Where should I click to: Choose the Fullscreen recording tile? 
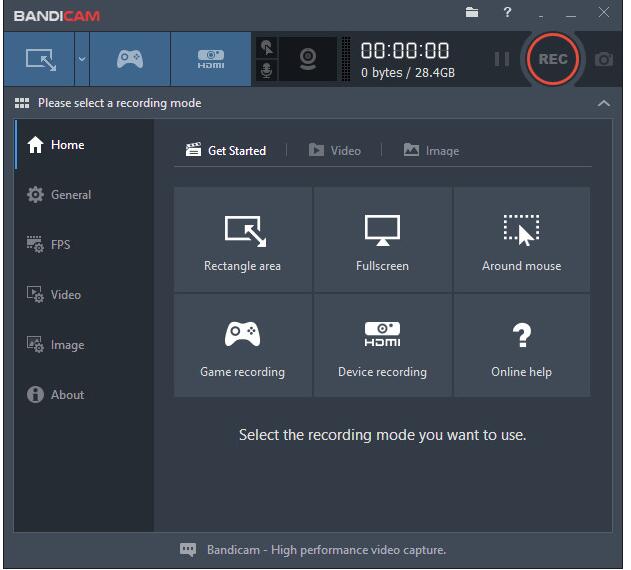point(382,239)
